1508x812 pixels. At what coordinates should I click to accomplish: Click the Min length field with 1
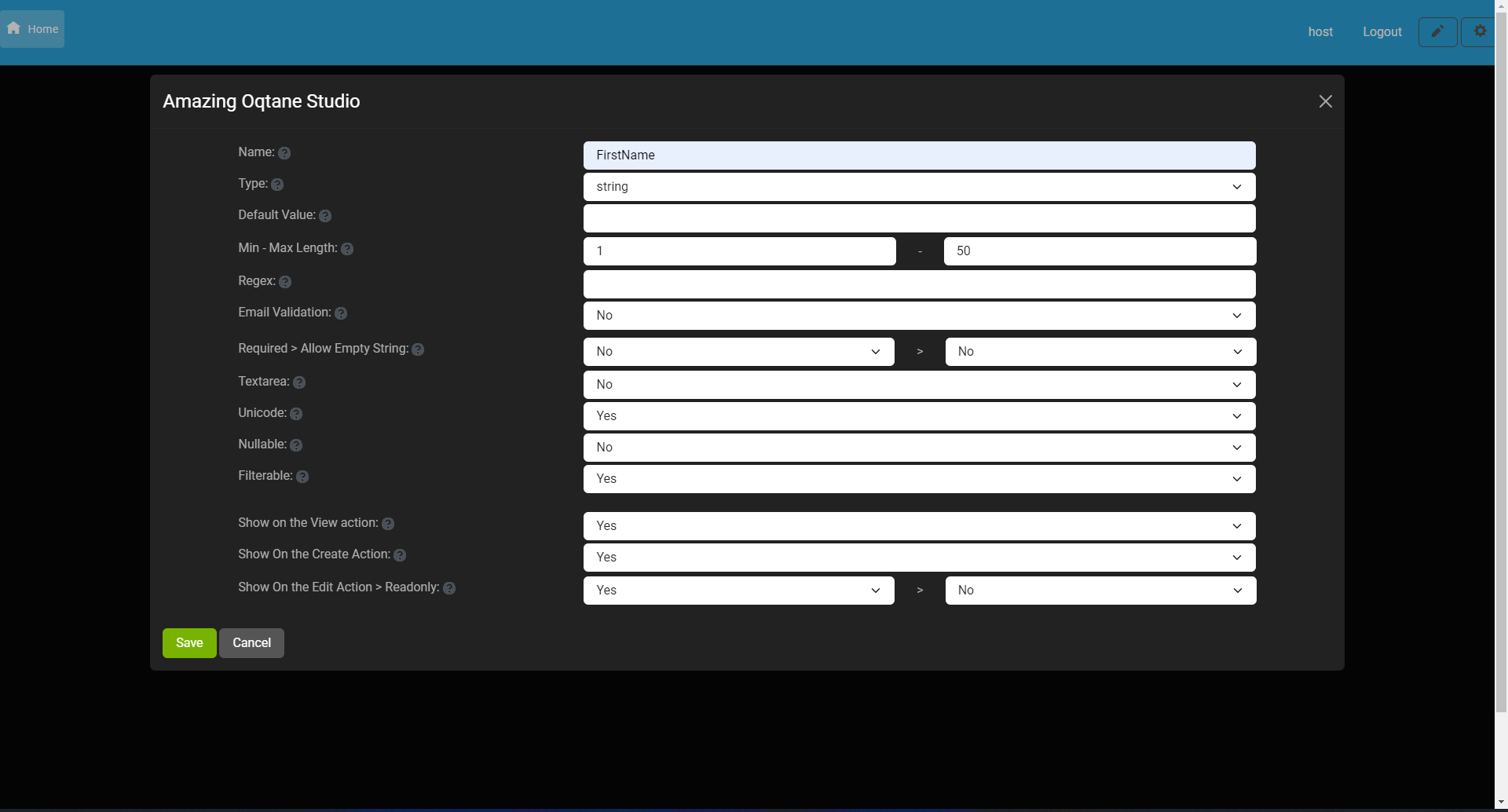tap(739, 251)
